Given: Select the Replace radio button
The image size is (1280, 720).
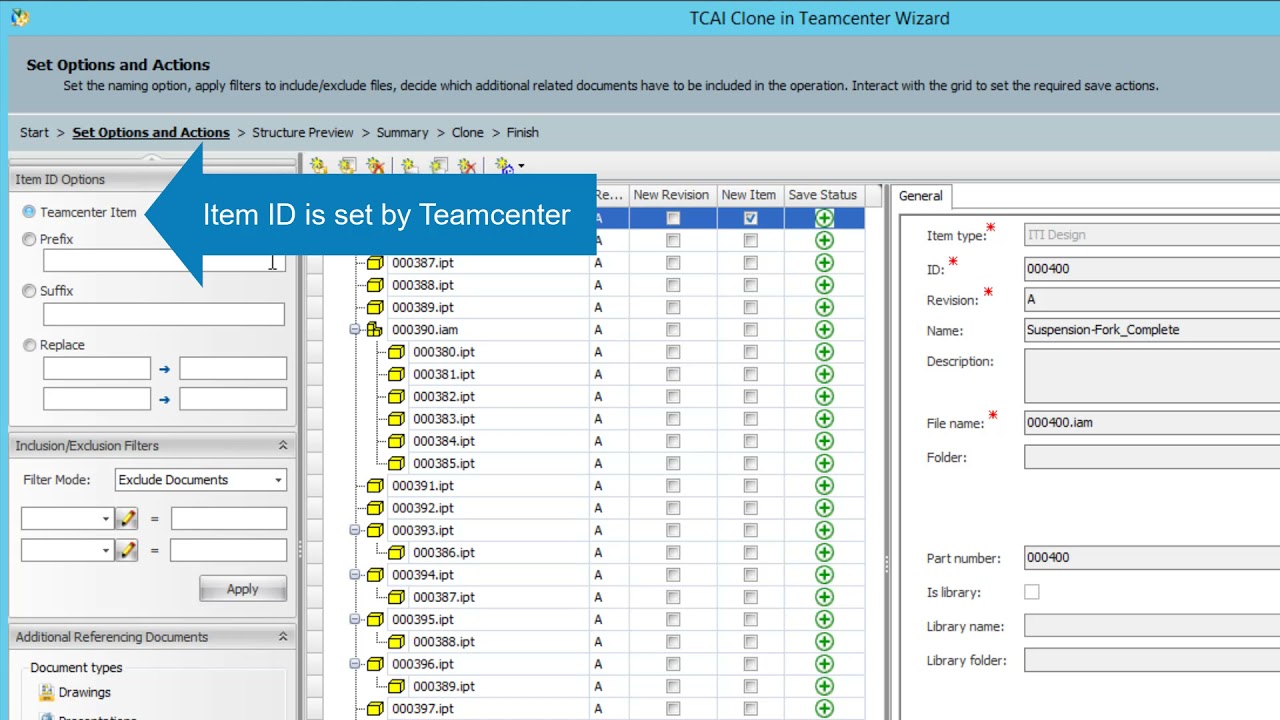Looking at the screenshot, I should pyautogui.click(x=29, y=345).
